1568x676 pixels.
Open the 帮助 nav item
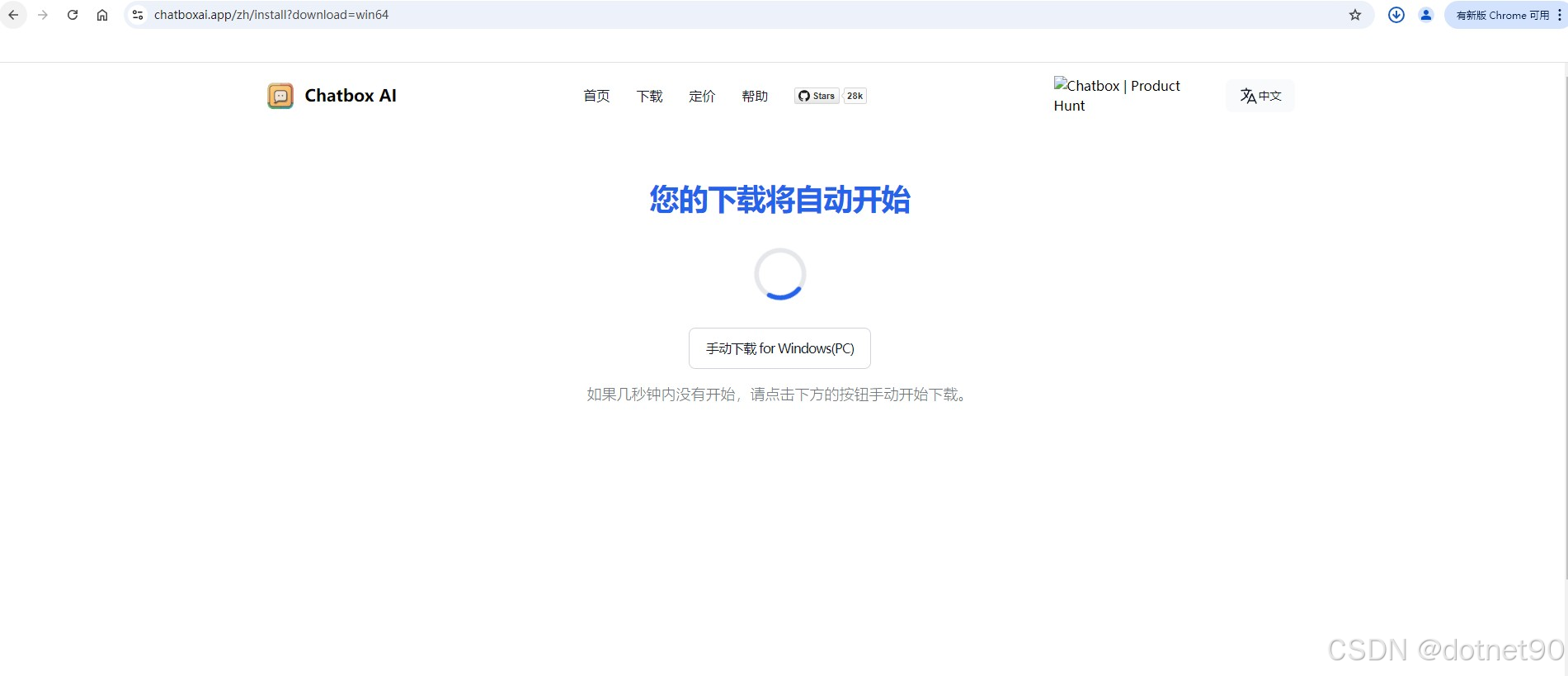tap(755, 96)
